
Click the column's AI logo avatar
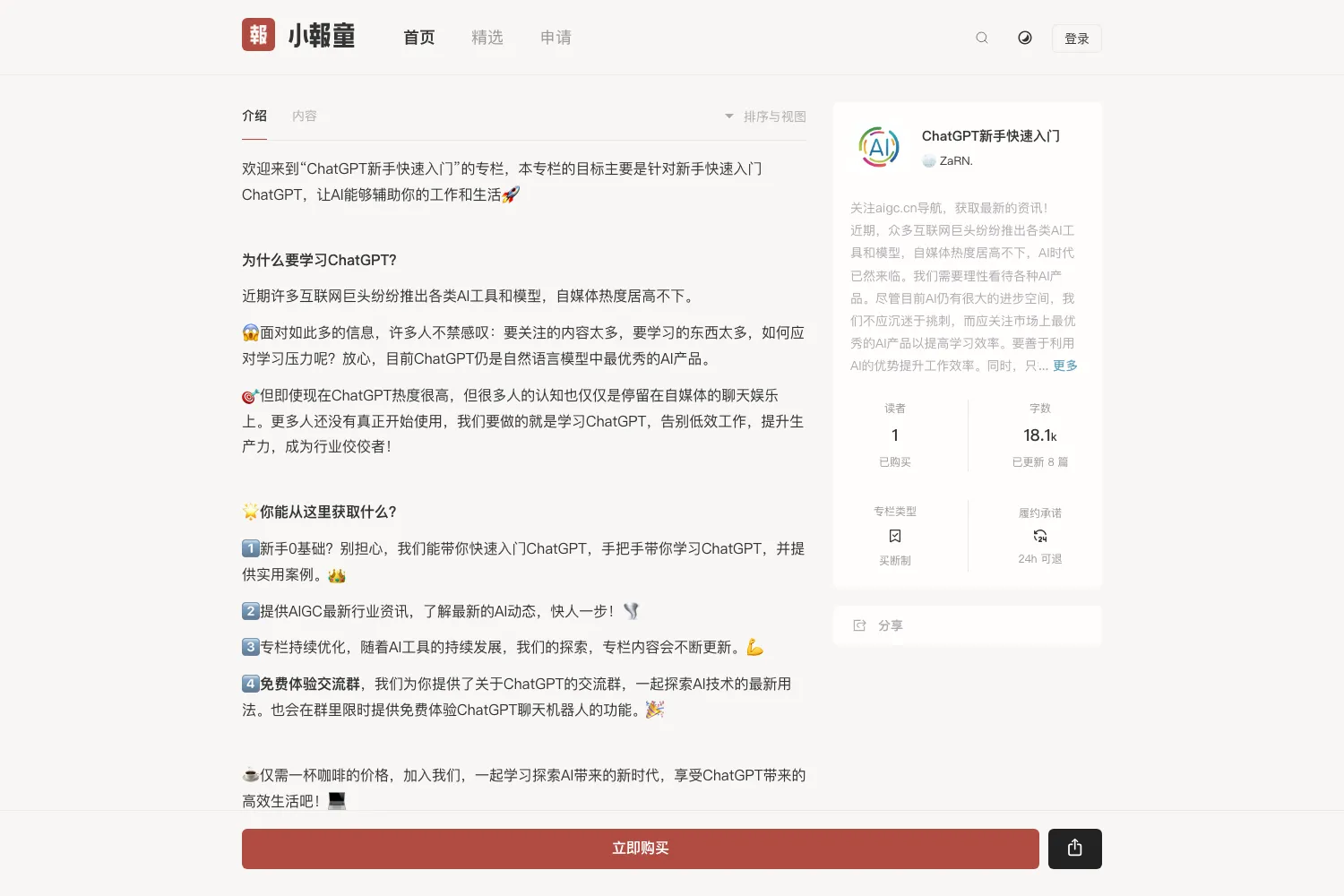coord(879,147)
